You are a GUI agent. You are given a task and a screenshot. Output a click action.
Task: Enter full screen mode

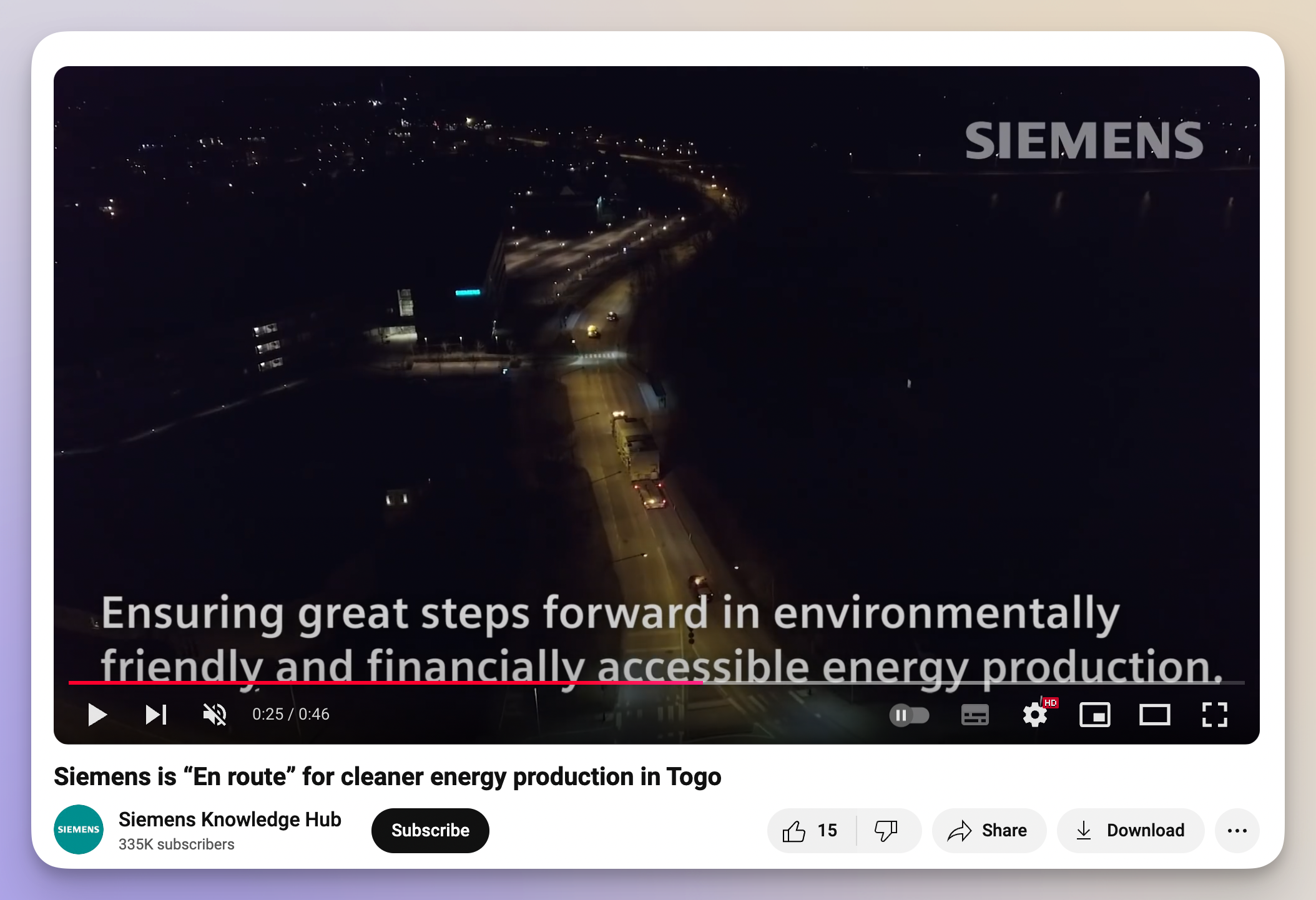1214,715
